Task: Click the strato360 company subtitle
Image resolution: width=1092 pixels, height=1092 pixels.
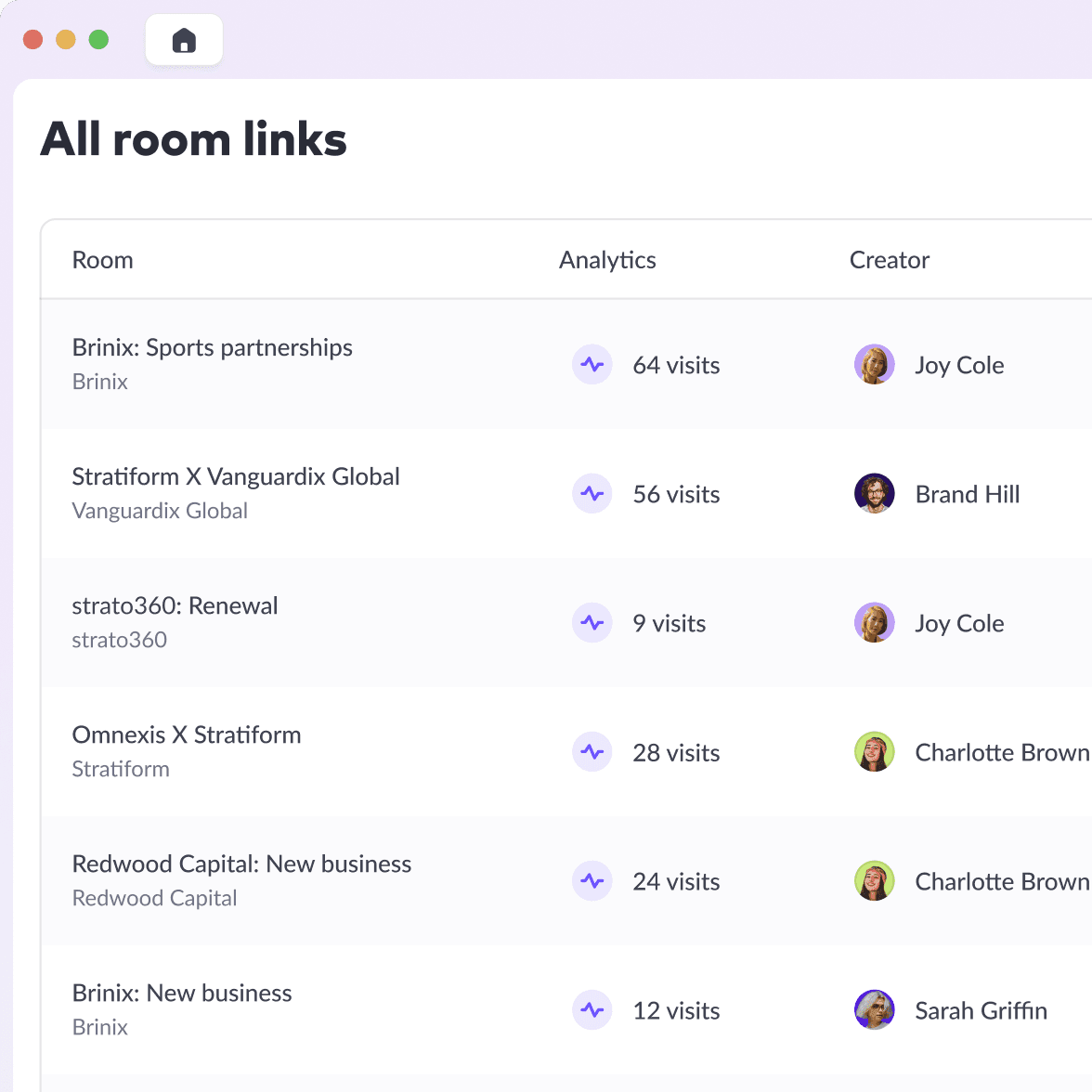Action: 119,639
